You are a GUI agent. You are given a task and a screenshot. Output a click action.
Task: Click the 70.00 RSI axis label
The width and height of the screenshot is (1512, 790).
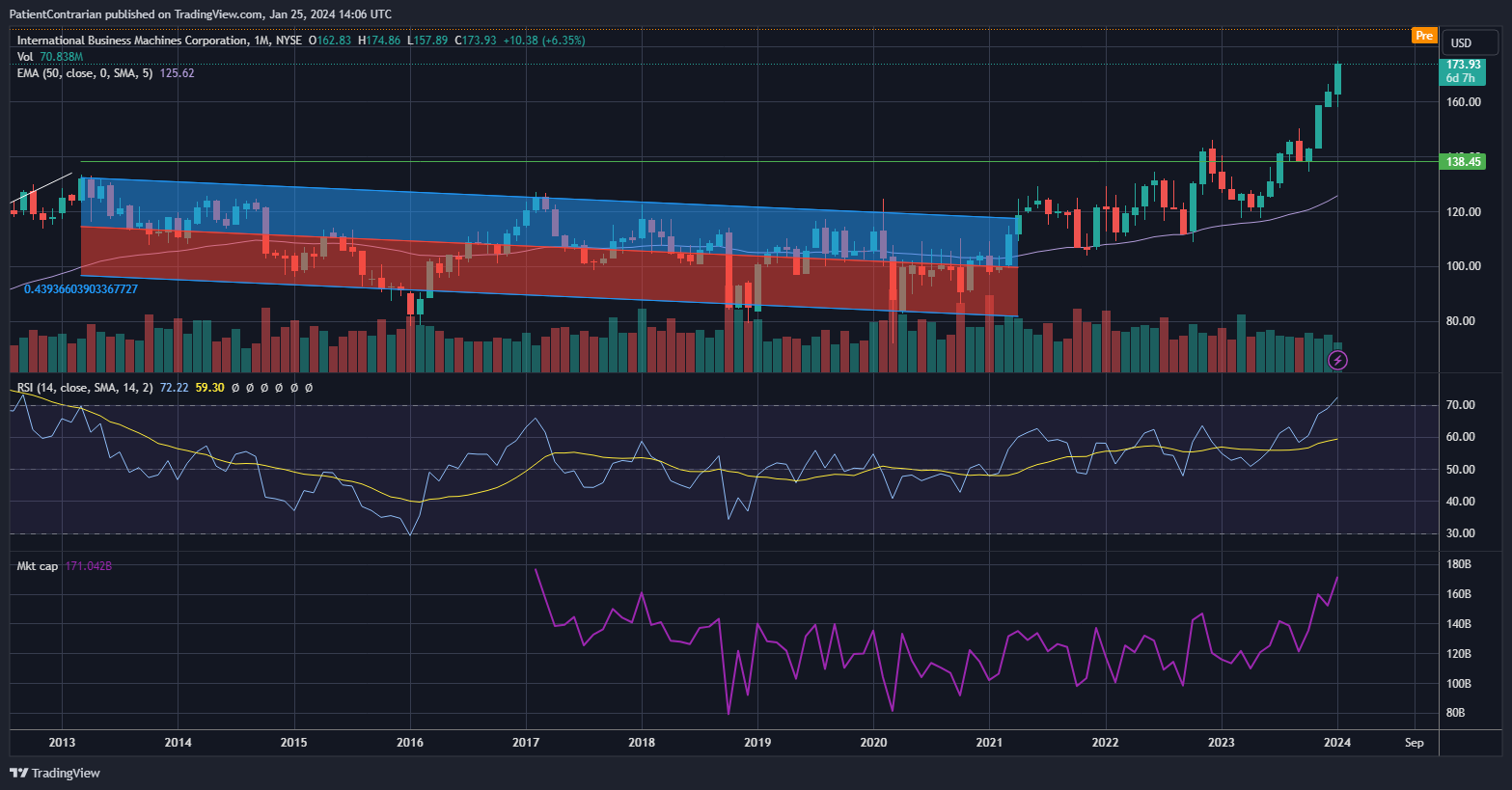click(1461, 405)
